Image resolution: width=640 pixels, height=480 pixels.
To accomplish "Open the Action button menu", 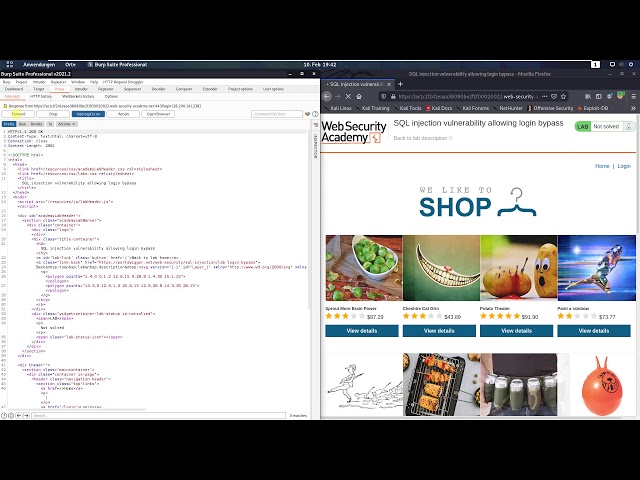I will pos(123,114).
